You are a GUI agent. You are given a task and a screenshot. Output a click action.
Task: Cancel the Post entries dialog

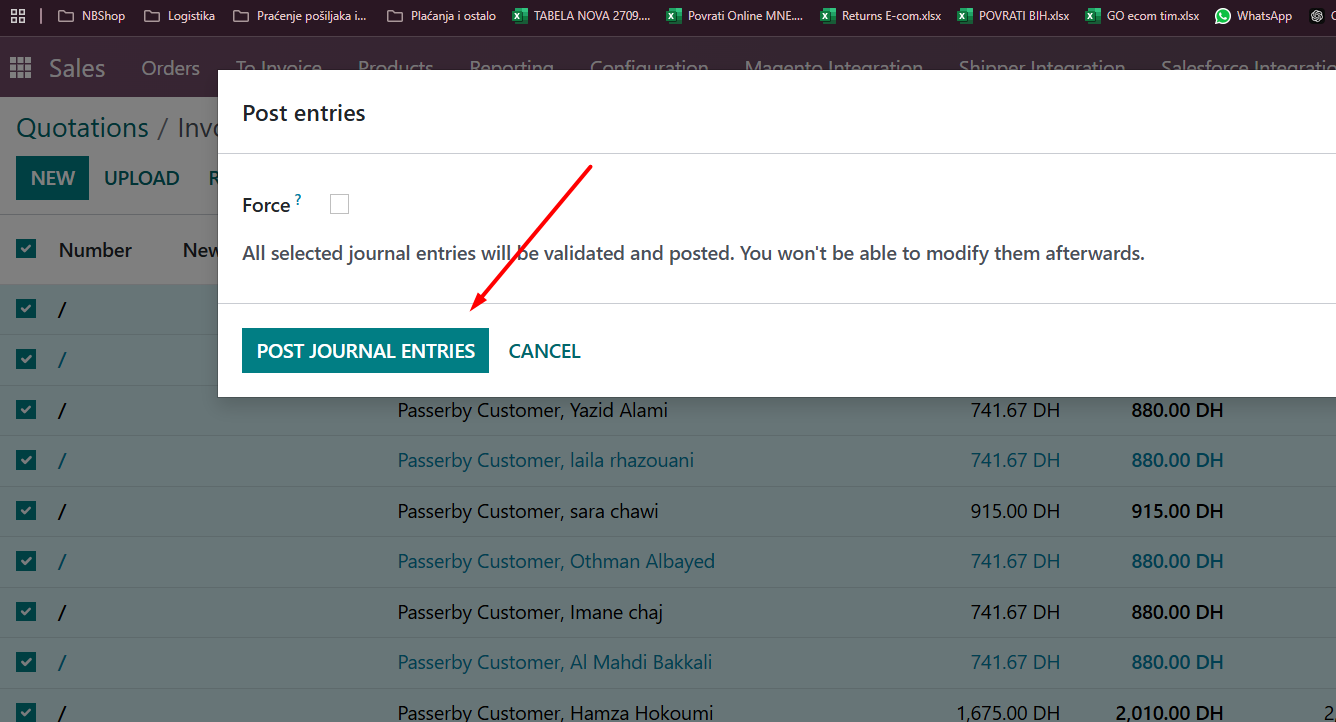(545, 351)
